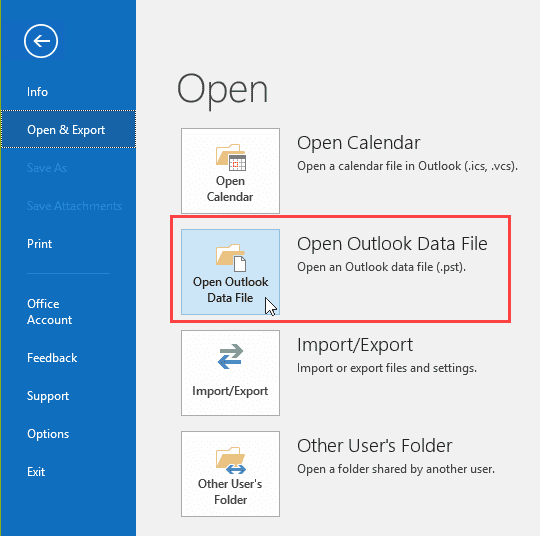
Task: Click the Other User's Folder heading
Action: pyautogui.click(x=374, y=445)
